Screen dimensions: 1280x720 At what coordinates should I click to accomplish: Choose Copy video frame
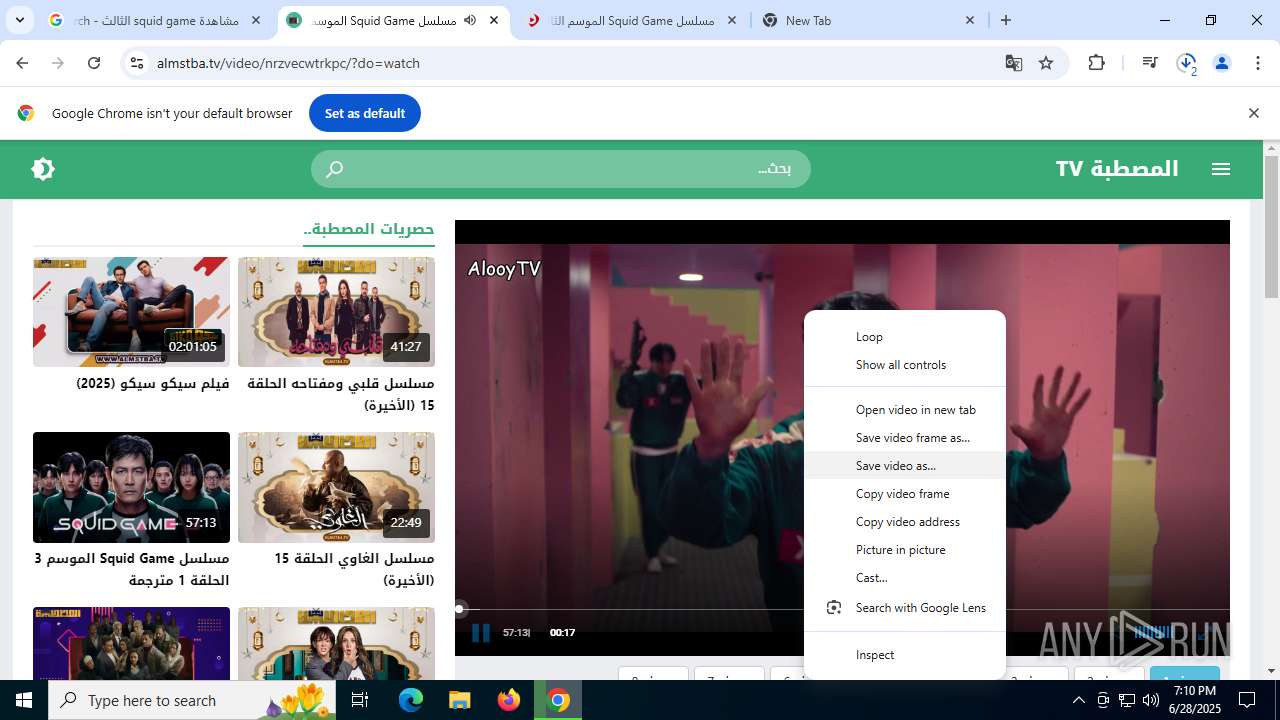[905, 494]
